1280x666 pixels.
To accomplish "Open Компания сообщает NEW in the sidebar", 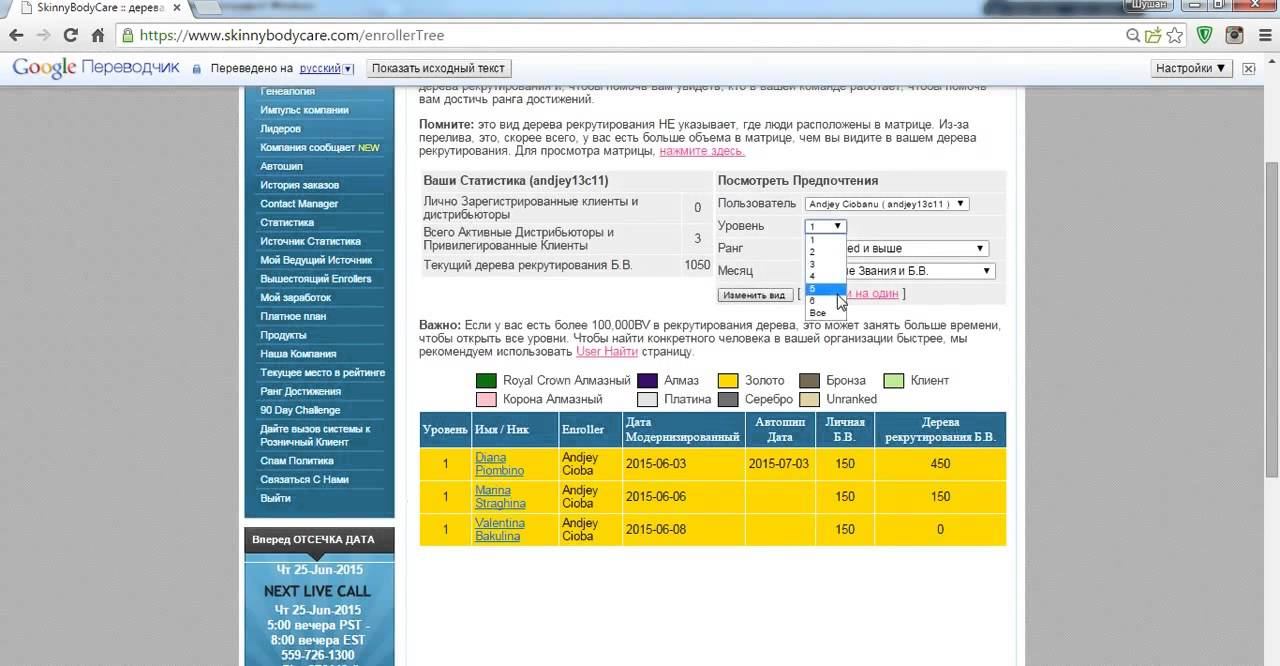I will pos(320,147).
